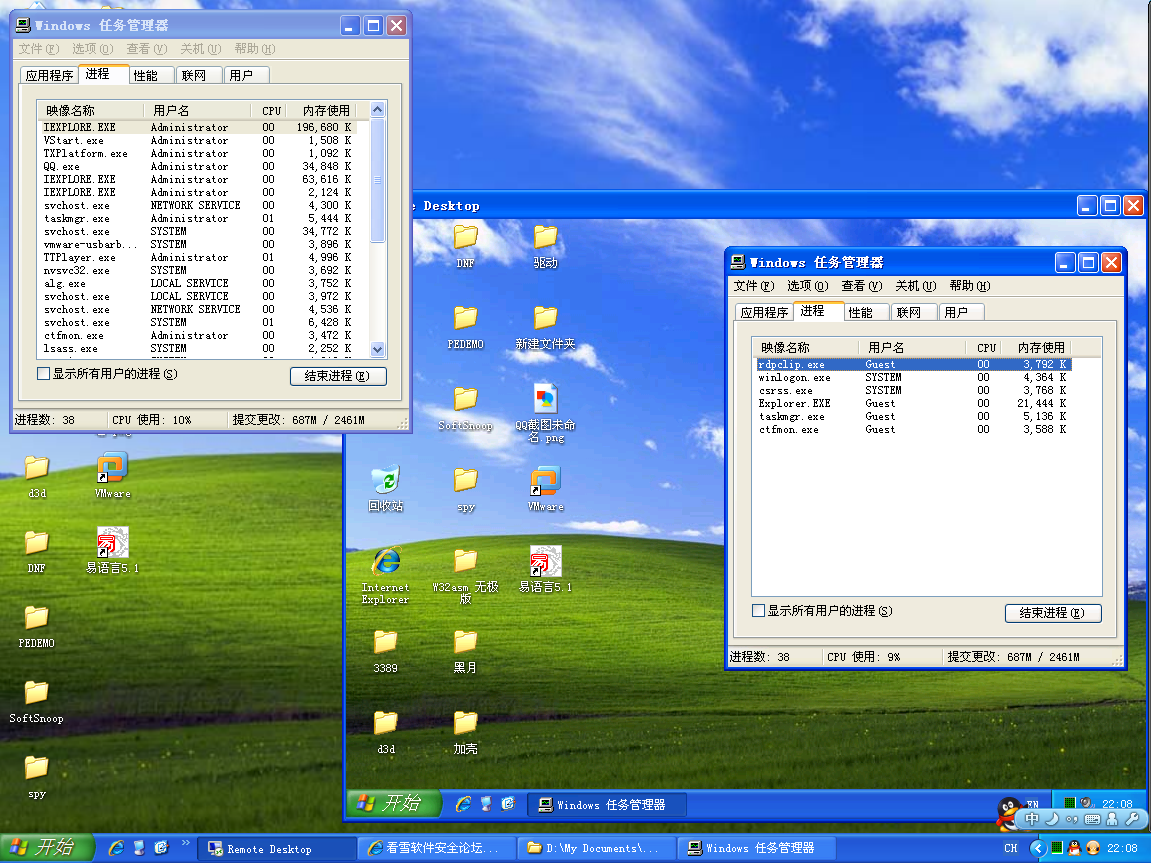Open the 驱动 folder in Remote Desktop

pyautogui.click(x=545, y=245)
